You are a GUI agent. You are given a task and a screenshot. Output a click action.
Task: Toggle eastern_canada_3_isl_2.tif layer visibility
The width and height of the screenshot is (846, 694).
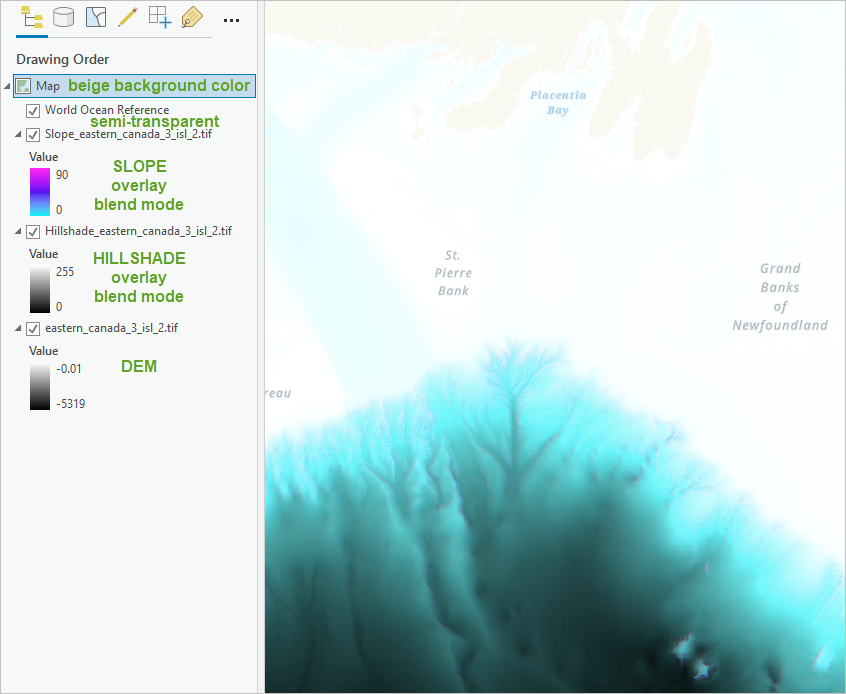(x=33, y=328)
